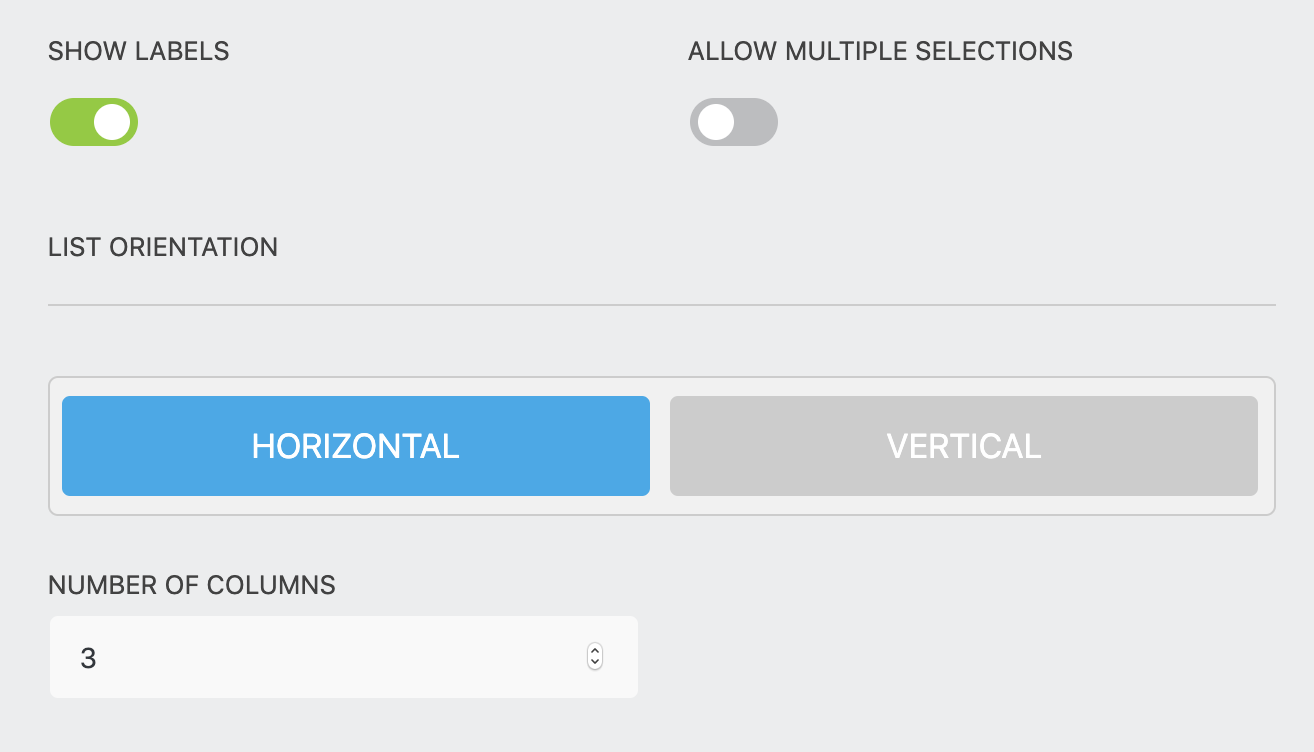This screenshot has width=1314, height=752.
Task: Select the value 3 in the columns input
Action: [89, 657]
